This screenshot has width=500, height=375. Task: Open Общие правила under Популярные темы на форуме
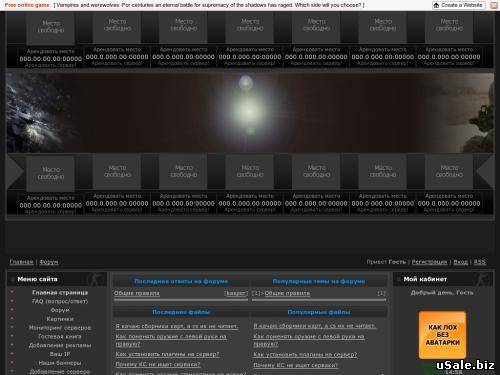pyautogui.click(x=287, y=293)
